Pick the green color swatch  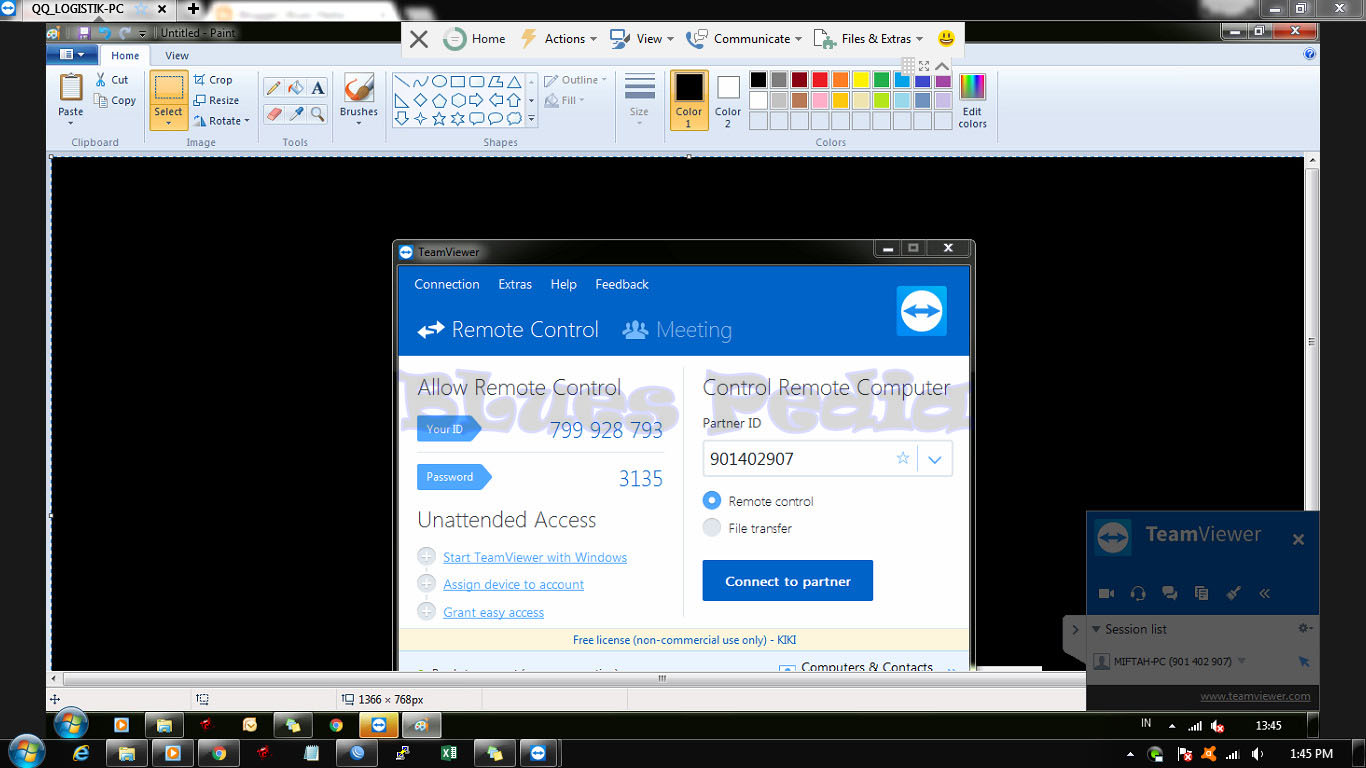click(881, 80)
